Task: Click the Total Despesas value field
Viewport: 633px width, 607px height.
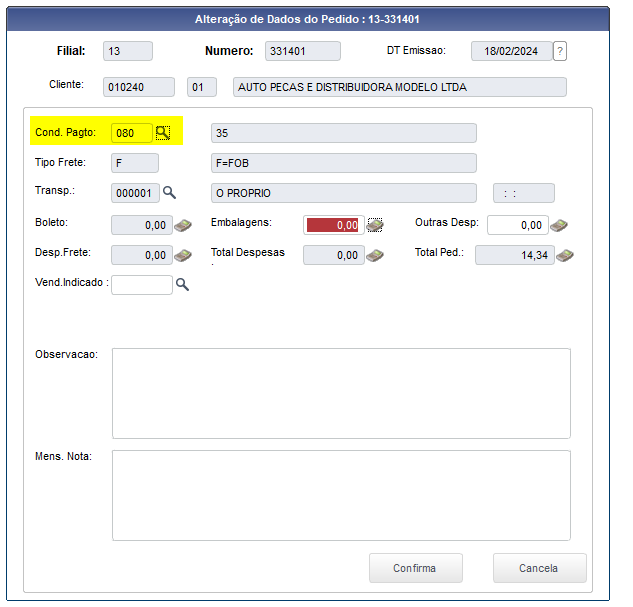Action: pyautogui.click(x=333, y=255)
